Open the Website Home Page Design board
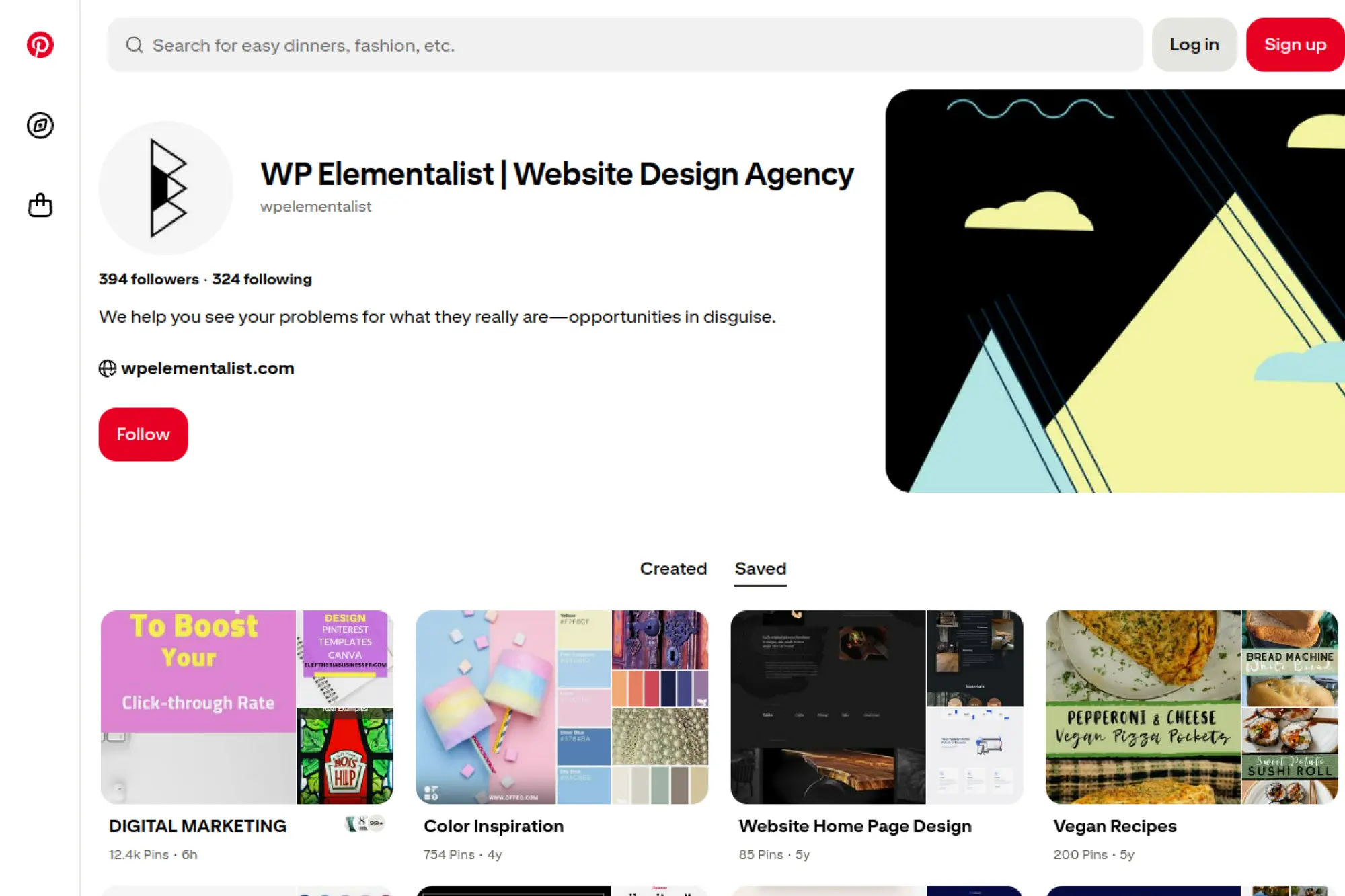This screenshot has height=896, width=1345. [877, 707]
